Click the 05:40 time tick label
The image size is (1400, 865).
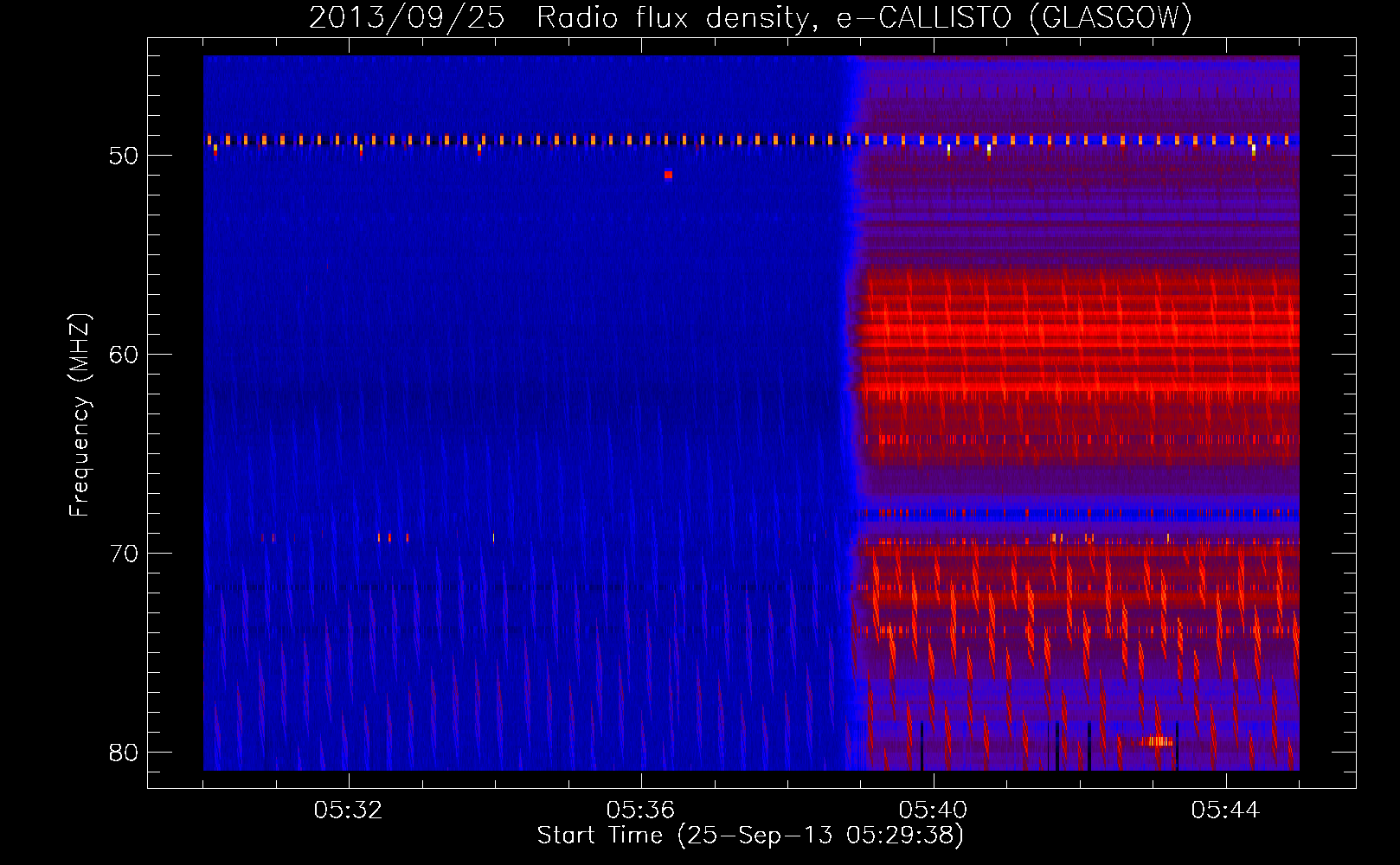tap(933, 811)
